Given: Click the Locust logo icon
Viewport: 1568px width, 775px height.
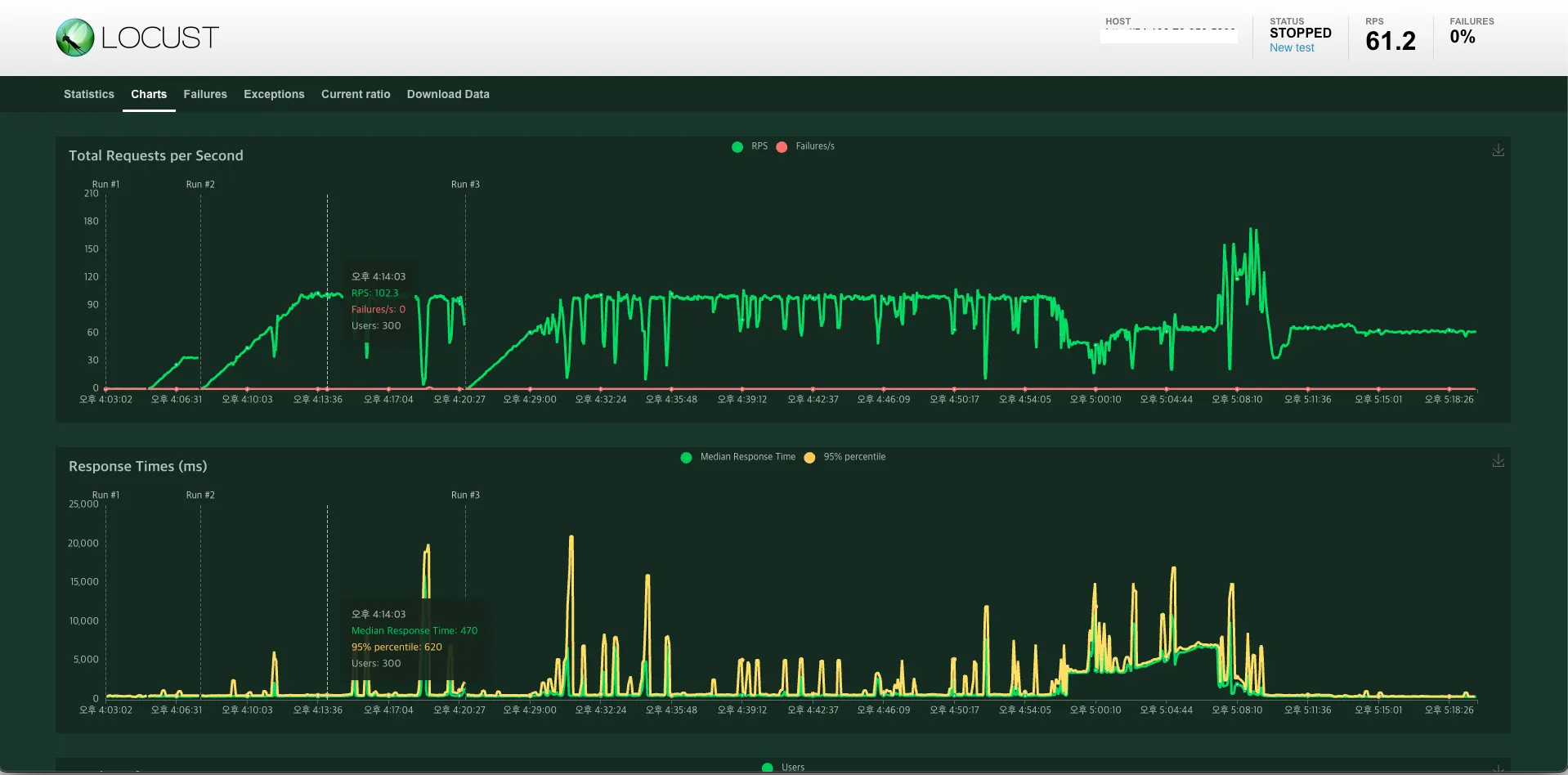Looking at the screenshot, I should [75, 38].
